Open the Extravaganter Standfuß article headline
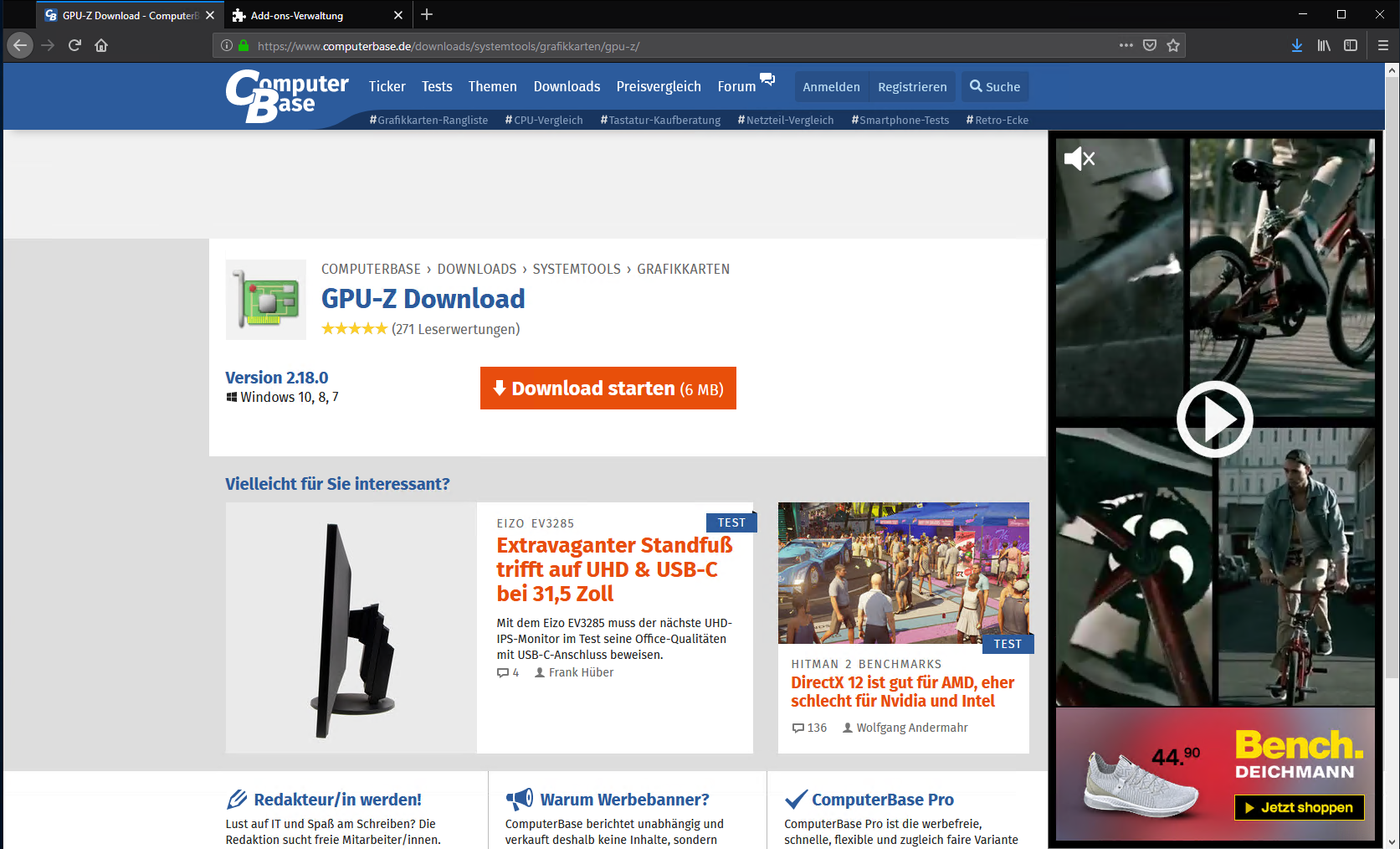Screen dimensions: 1400x849 (614, 569)
